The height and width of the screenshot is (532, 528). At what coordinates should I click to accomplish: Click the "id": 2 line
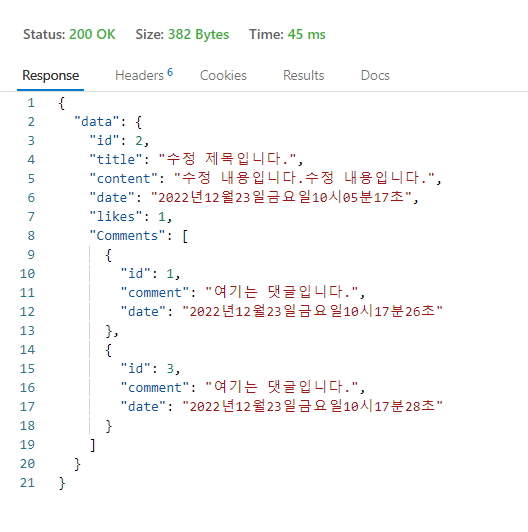click(119, 140)
